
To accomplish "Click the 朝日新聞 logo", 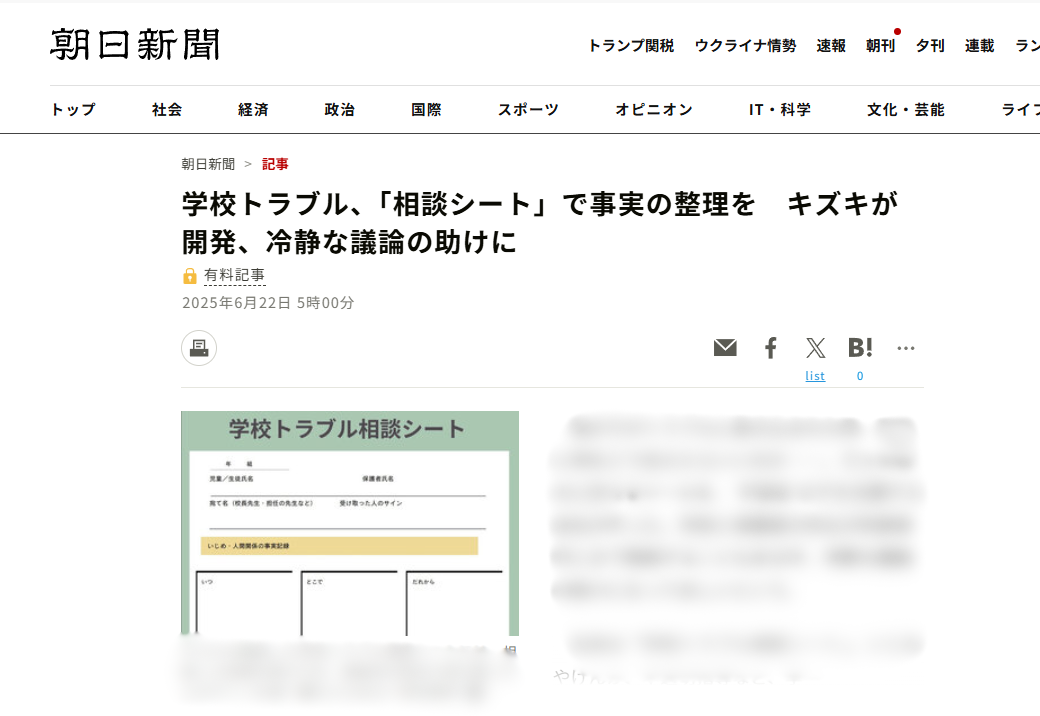I will tap(135, 45).
